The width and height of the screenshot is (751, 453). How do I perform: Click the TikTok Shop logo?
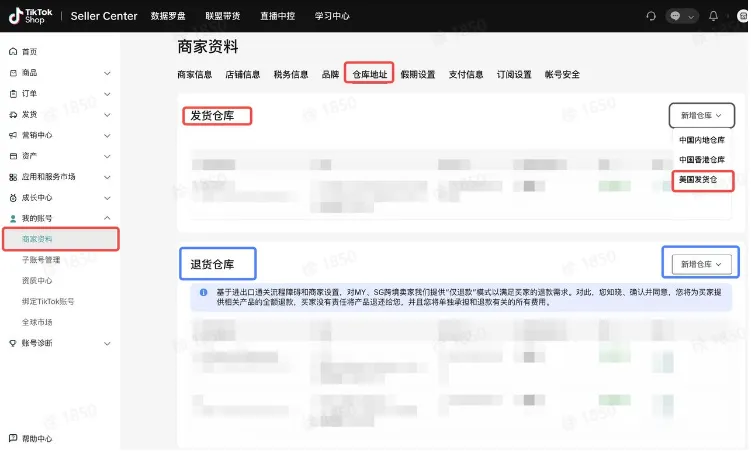(x=30, y=16)
